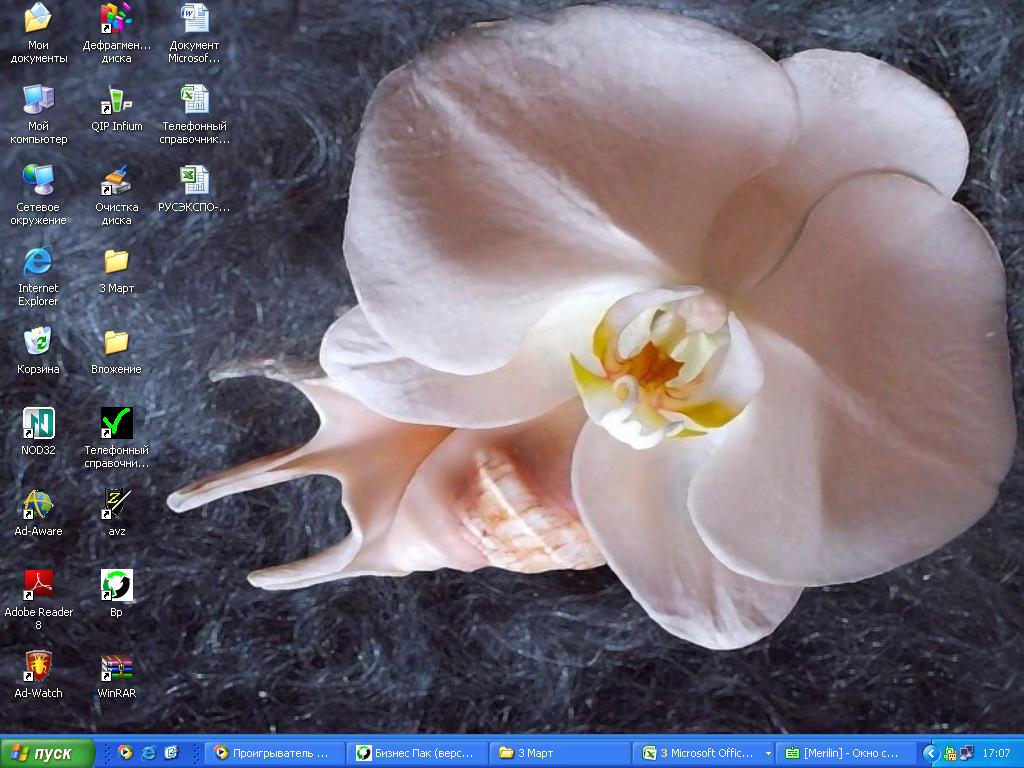This screenshot has height=768, width=1024.
Task: Select the Мой компьютер desktop icon
Action: pyautogui.click(x=38, y=99)
